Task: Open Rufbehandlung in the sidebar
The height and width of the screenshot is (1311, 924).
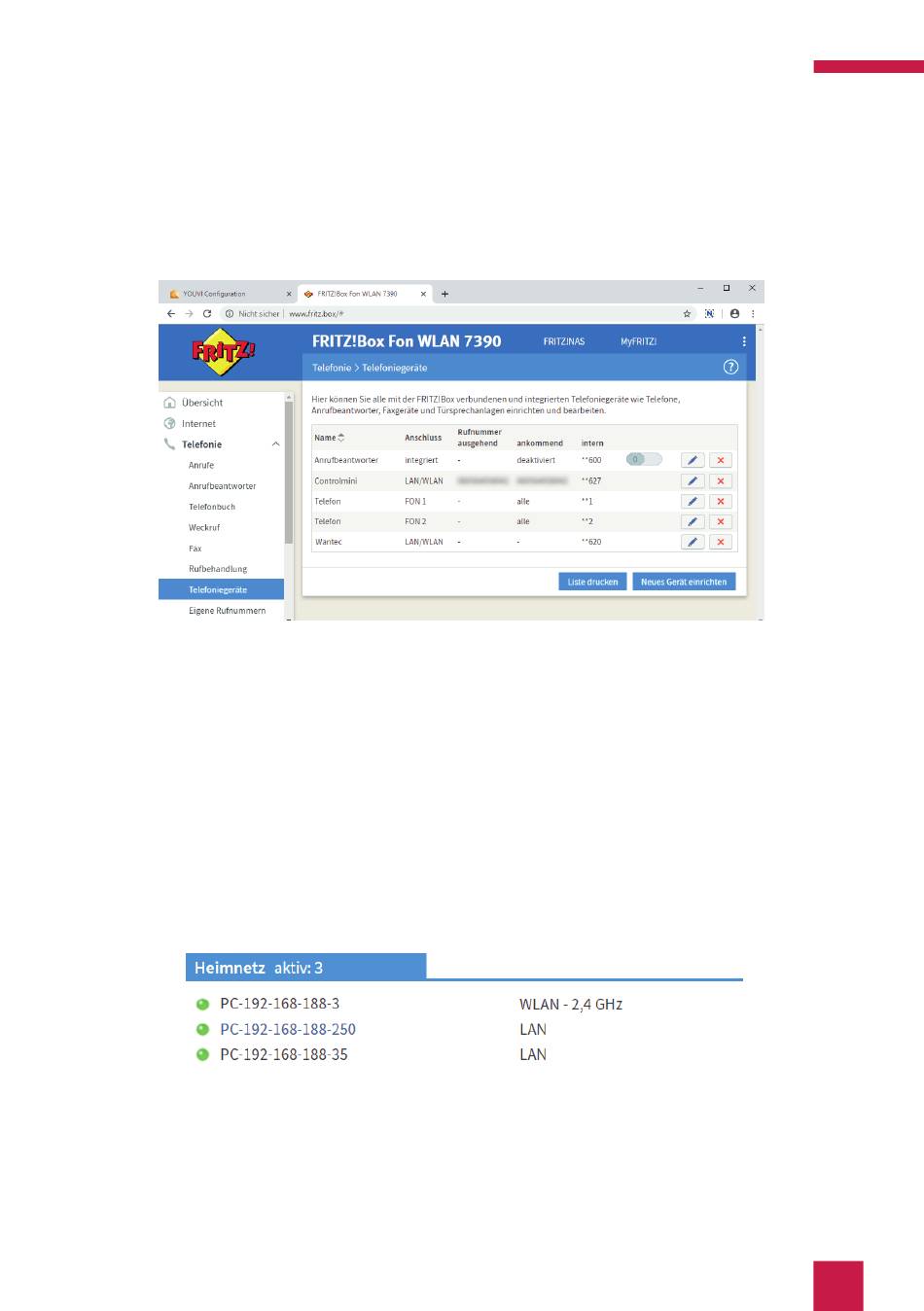Action: [218, 569]
